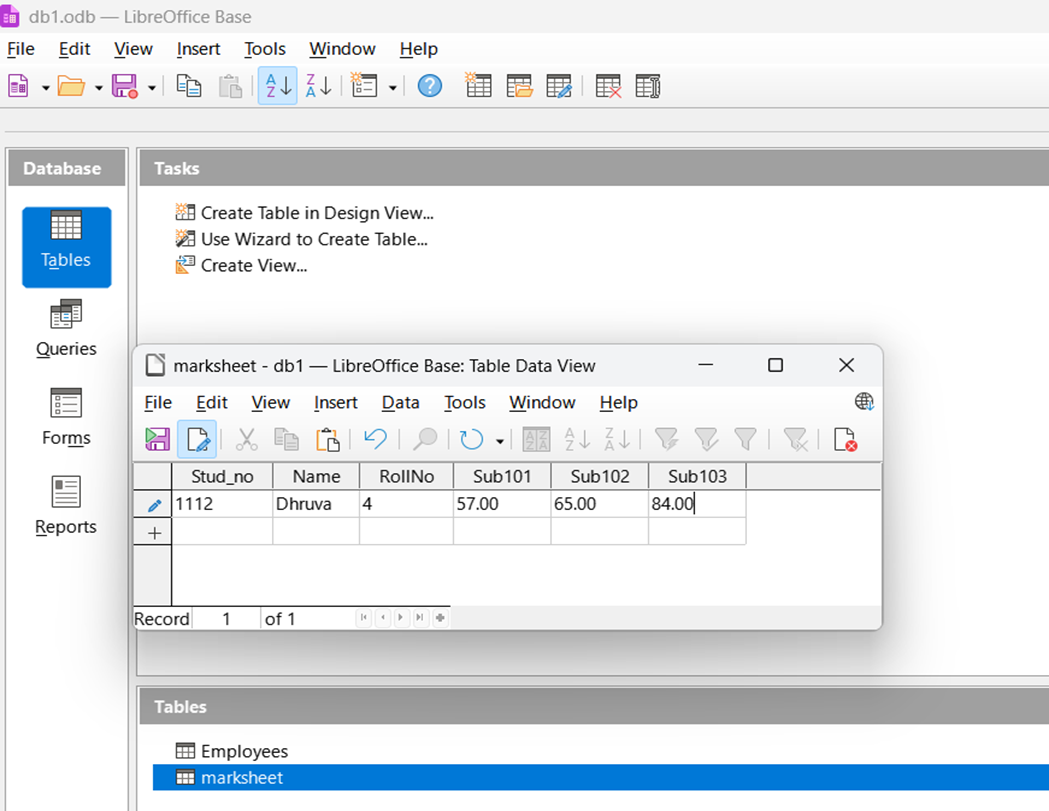This screenshot has width=1049, height=811.
Task: Click Sort Descending icon in data view toolbar
Action: click(617, 440)
